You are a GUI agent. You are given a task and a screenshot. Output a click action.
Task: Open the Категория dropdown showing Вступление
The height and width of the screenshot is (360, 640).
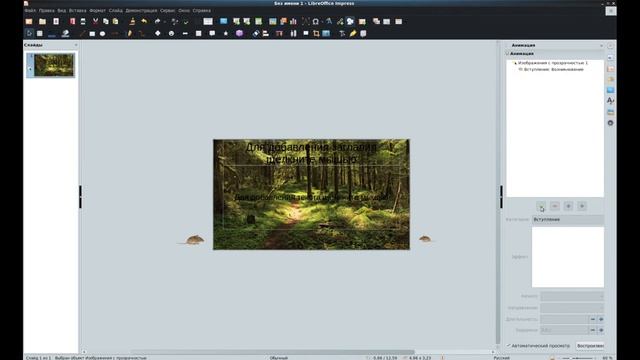(568, 220)
